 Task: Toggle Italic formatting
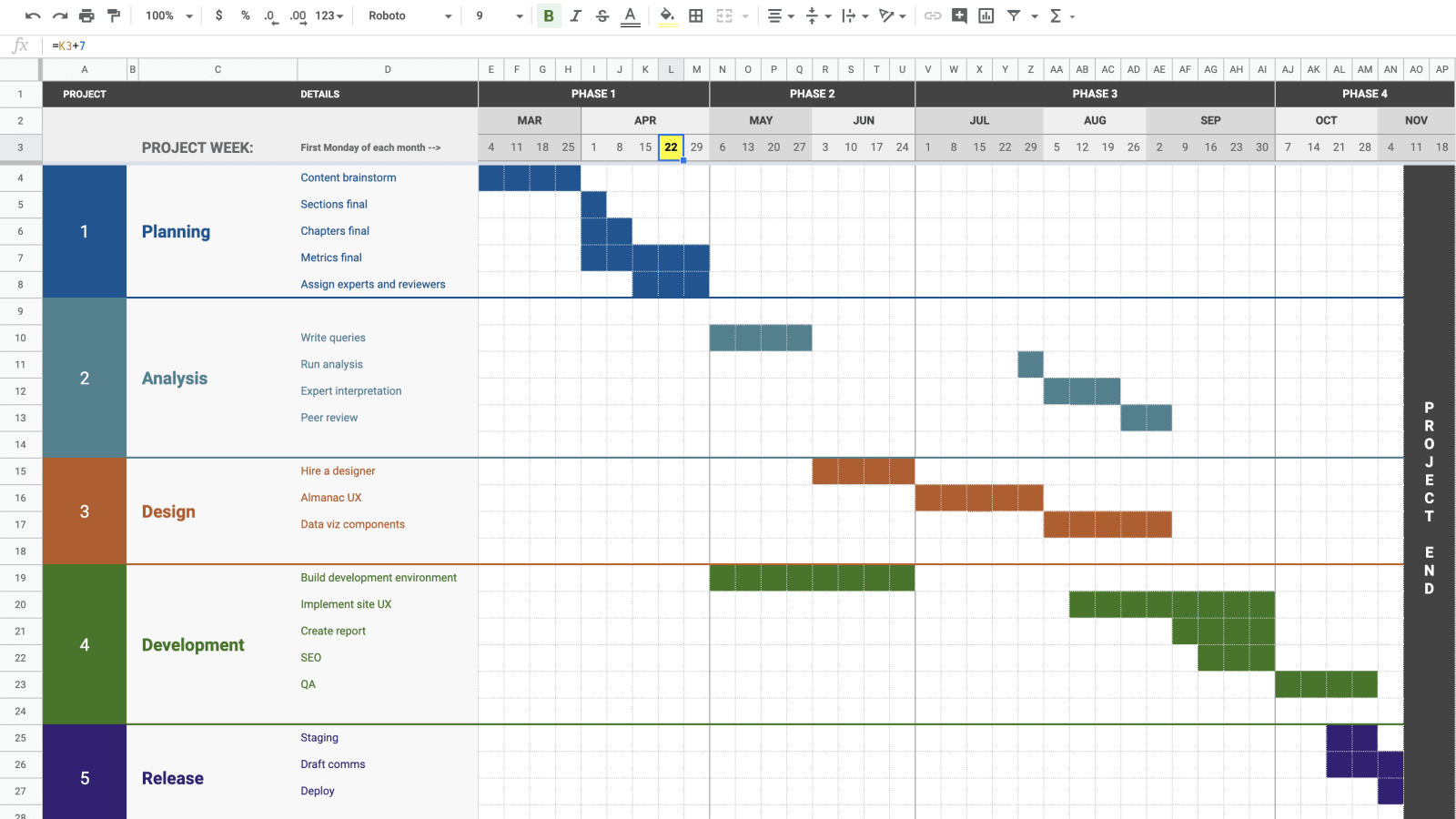tap(575, 15)
